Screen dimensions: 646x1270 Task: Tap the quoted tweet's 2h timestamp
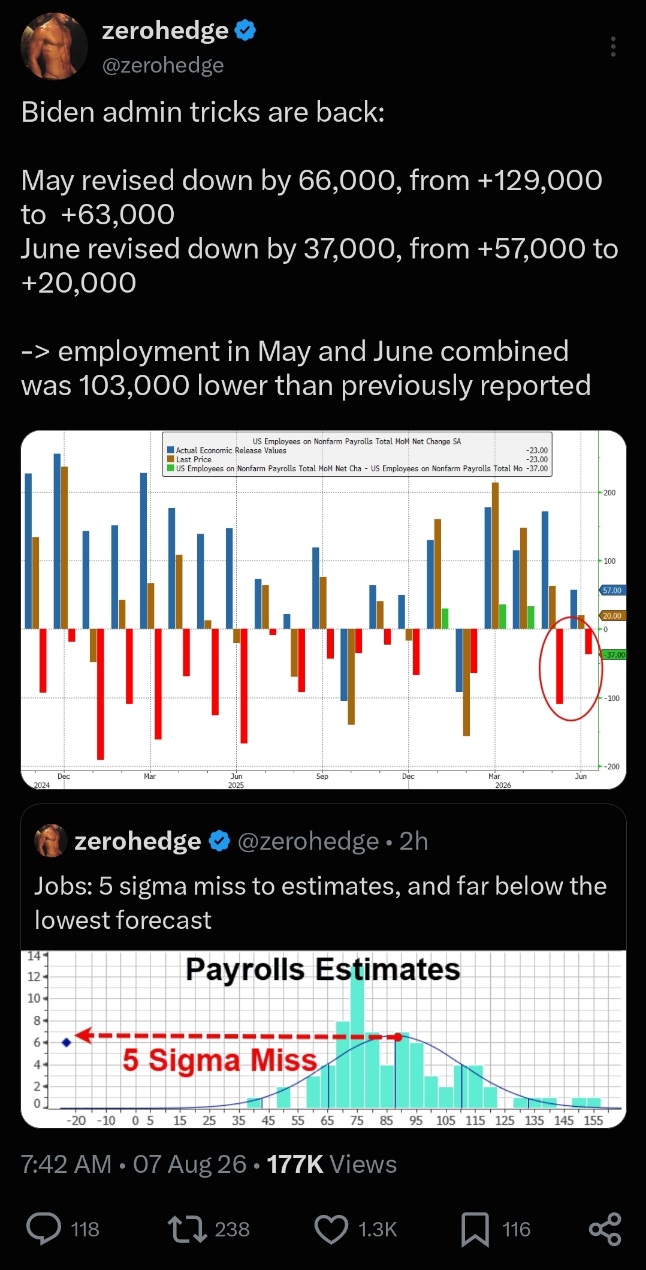point(414,841)
